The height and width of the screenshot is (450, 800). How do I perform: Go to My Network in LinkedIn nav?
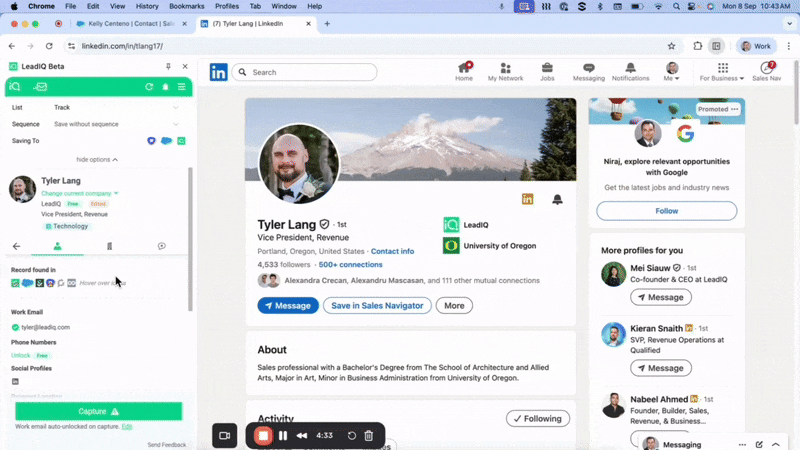point(505,72)
